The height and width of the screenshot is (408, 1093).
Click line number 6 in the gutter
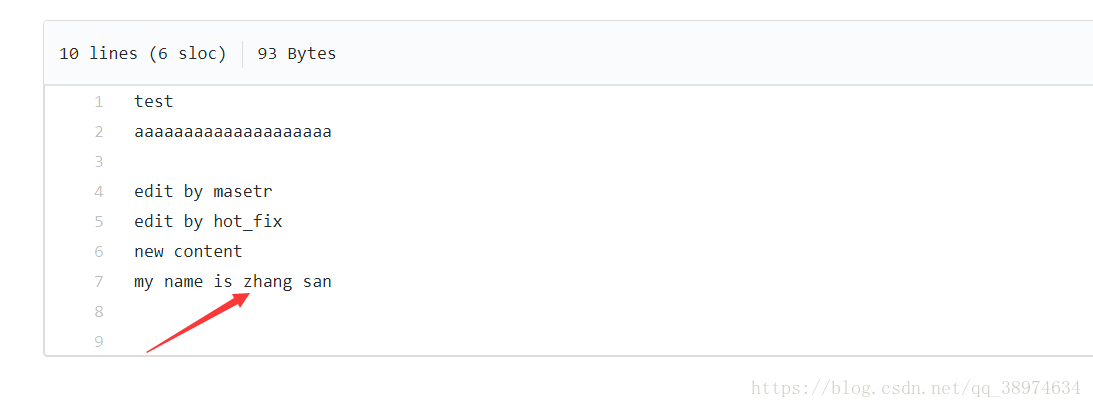point(98,251)
